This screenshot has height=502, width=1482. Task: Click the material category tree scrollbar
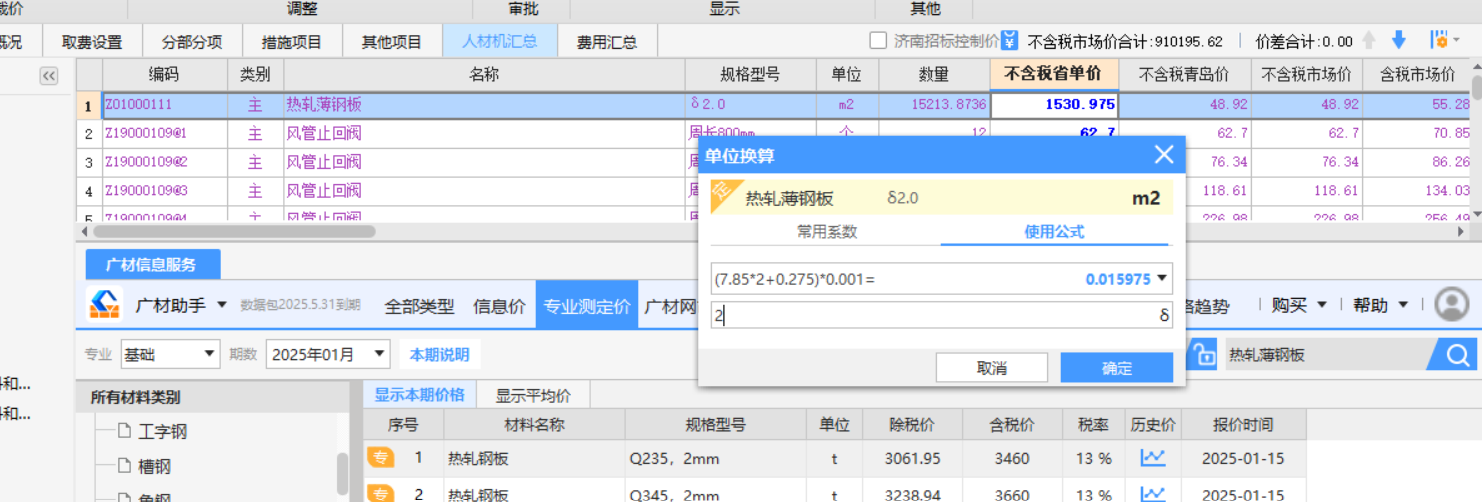[343, 474]
